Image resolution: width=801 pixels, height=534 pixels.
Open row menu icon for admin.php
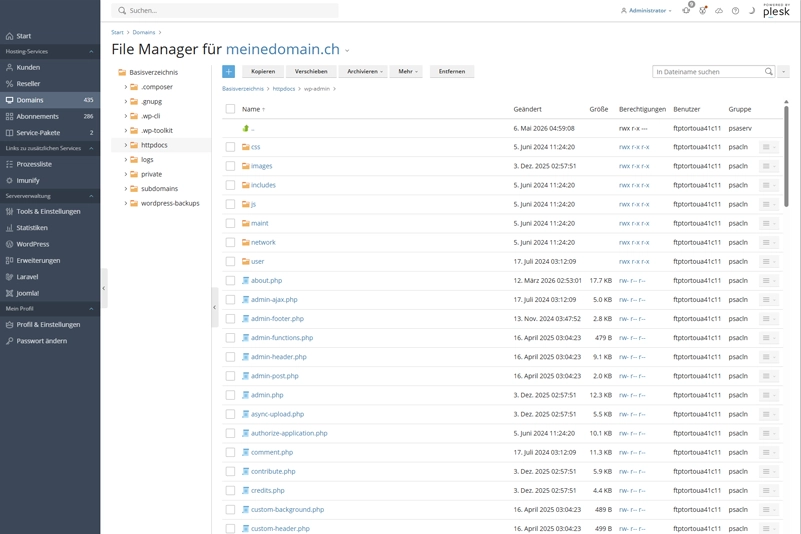point(769,395)
